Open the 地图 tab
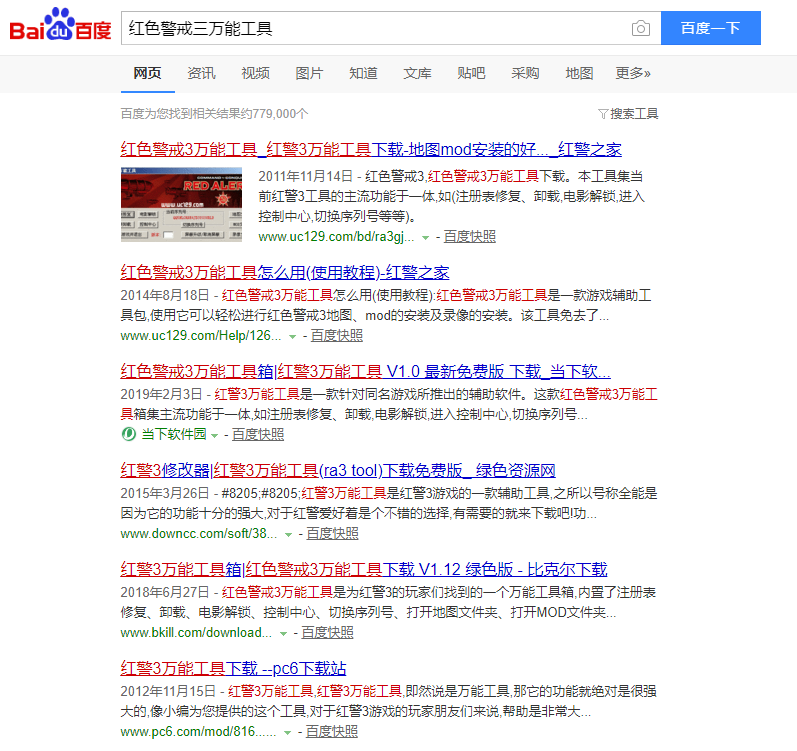 (x=579, y=73)
